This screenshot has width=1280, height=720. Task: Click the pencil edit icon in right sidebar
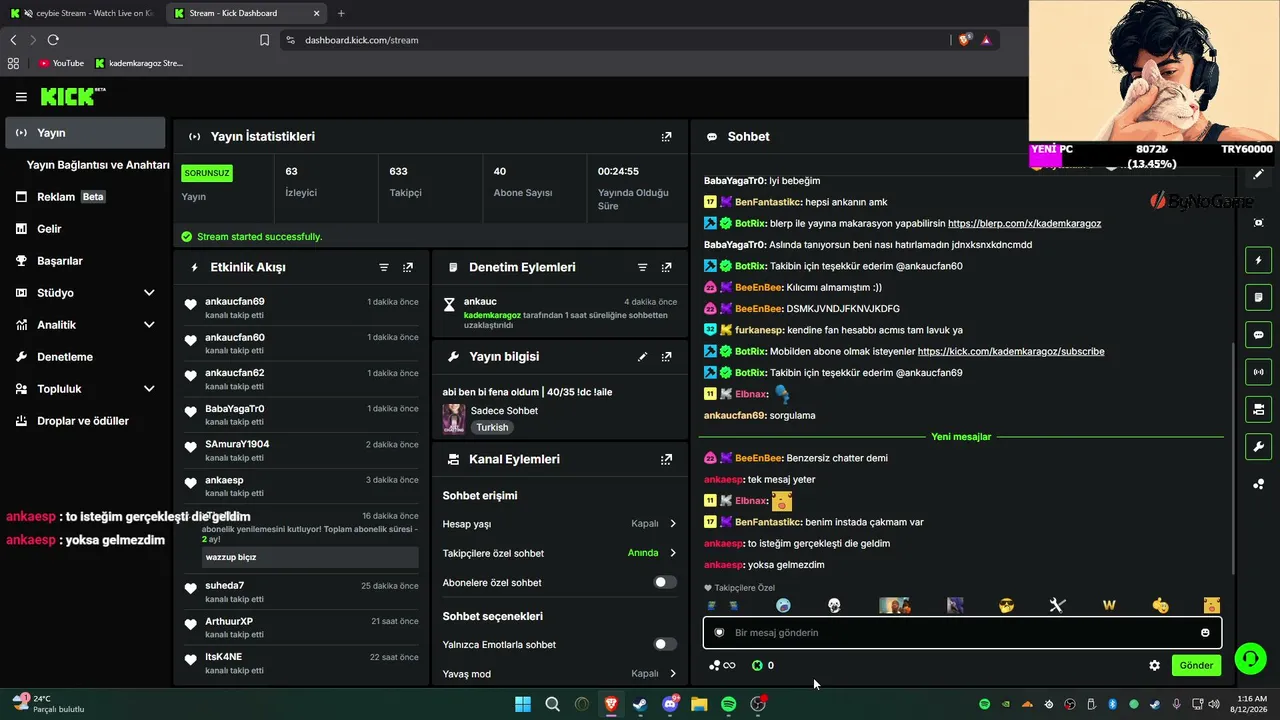click(1258, 174)
